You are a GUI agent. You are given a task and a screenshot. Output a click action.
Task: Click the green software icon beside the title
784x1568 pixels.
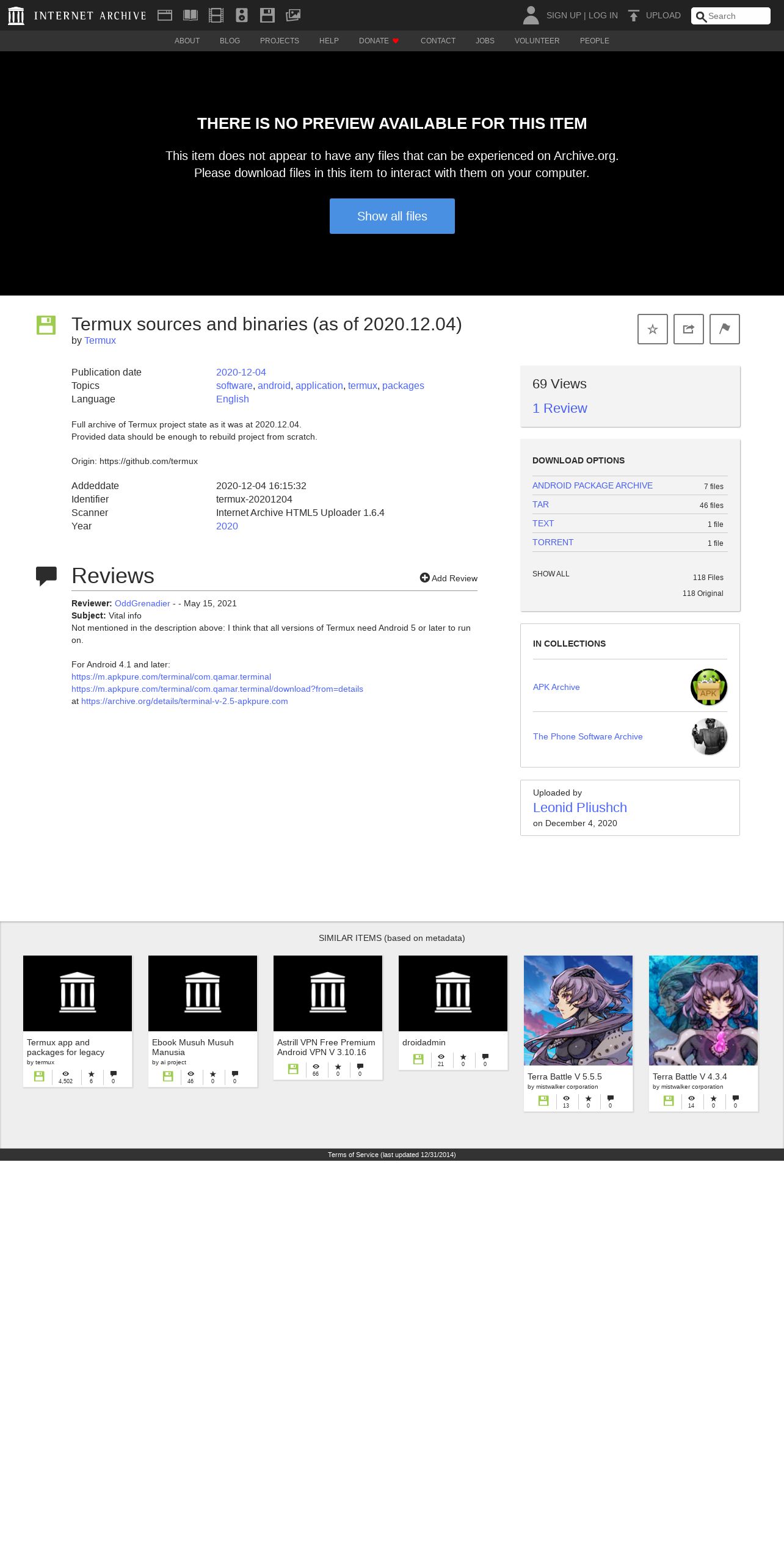(46, 325)
